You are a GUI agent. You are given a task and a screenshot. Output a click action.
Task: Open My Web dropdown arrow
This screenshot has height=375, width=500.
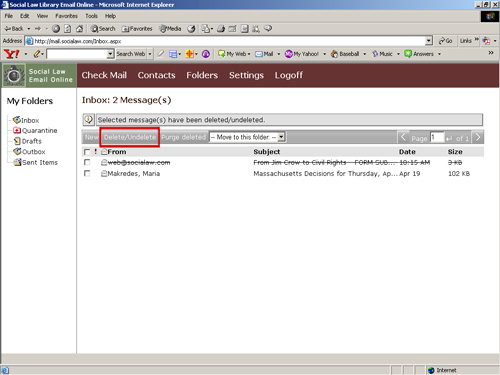[249, 54]
